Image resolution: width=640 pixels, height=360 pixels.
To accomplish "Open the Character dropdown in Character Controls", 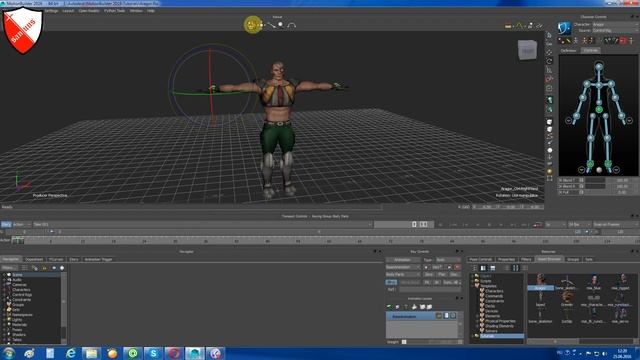I will 616,24.
